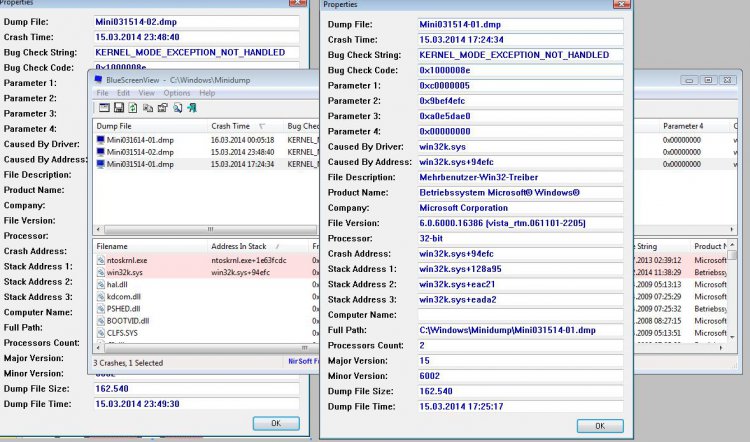Image resolution: width=750 pixels, height=442 pixels.
Task: Refresh the crash list using the toolbar icon
Action: pyautogui.click(x=133, y=108)
